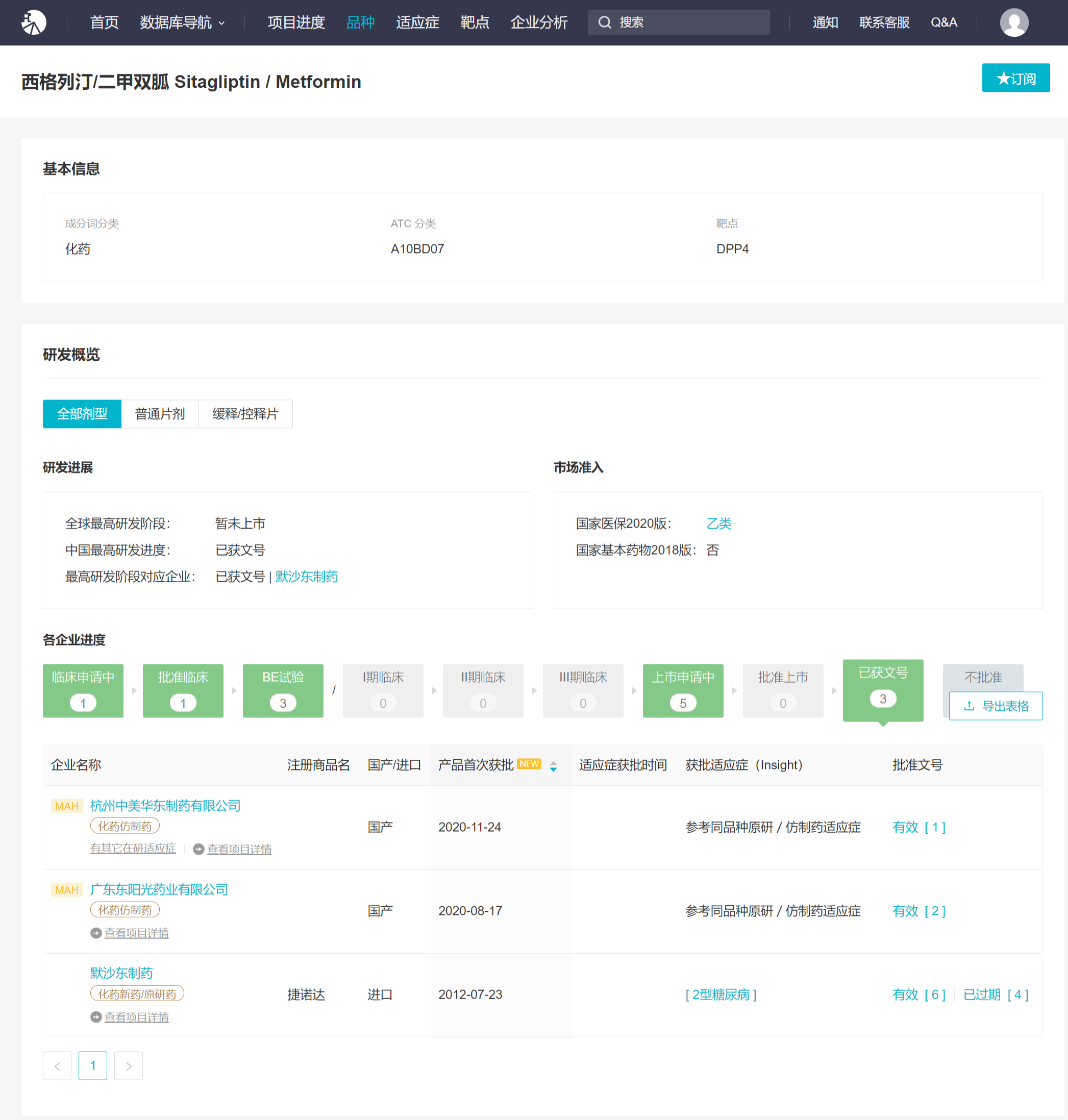Click the DPP4 target value
This screenshot has width=1068, height=1120.
coord(732,249)
